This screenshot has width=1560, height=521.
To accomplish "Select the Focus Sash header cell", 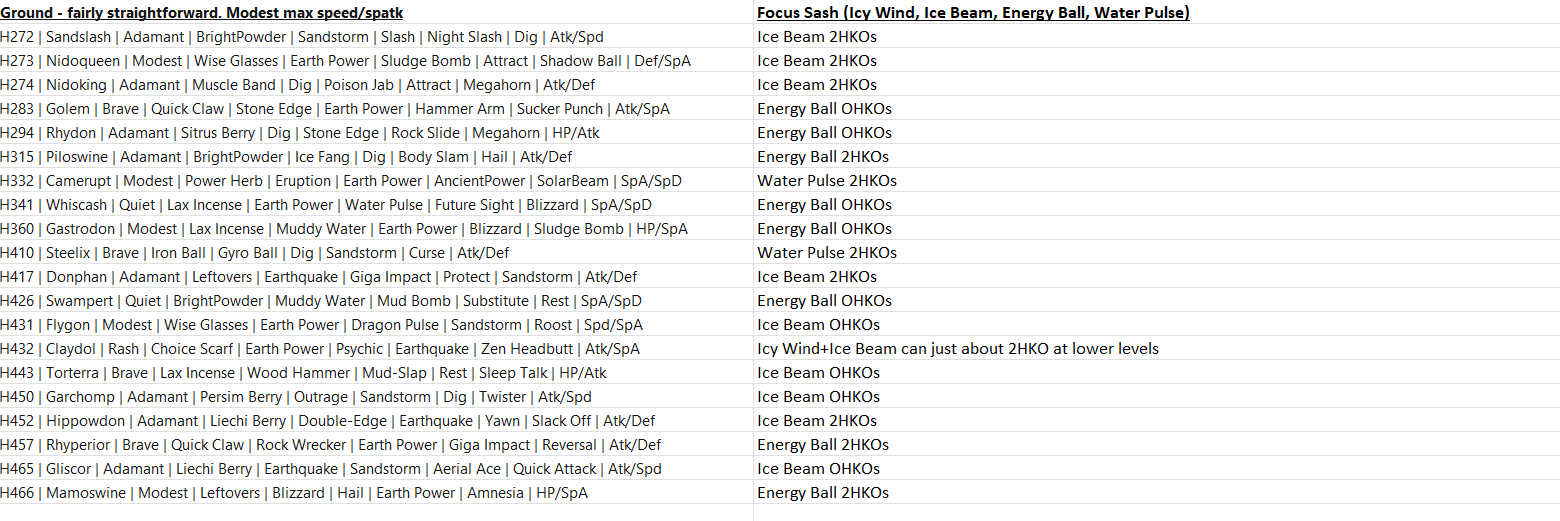I will click(1157, 12).
